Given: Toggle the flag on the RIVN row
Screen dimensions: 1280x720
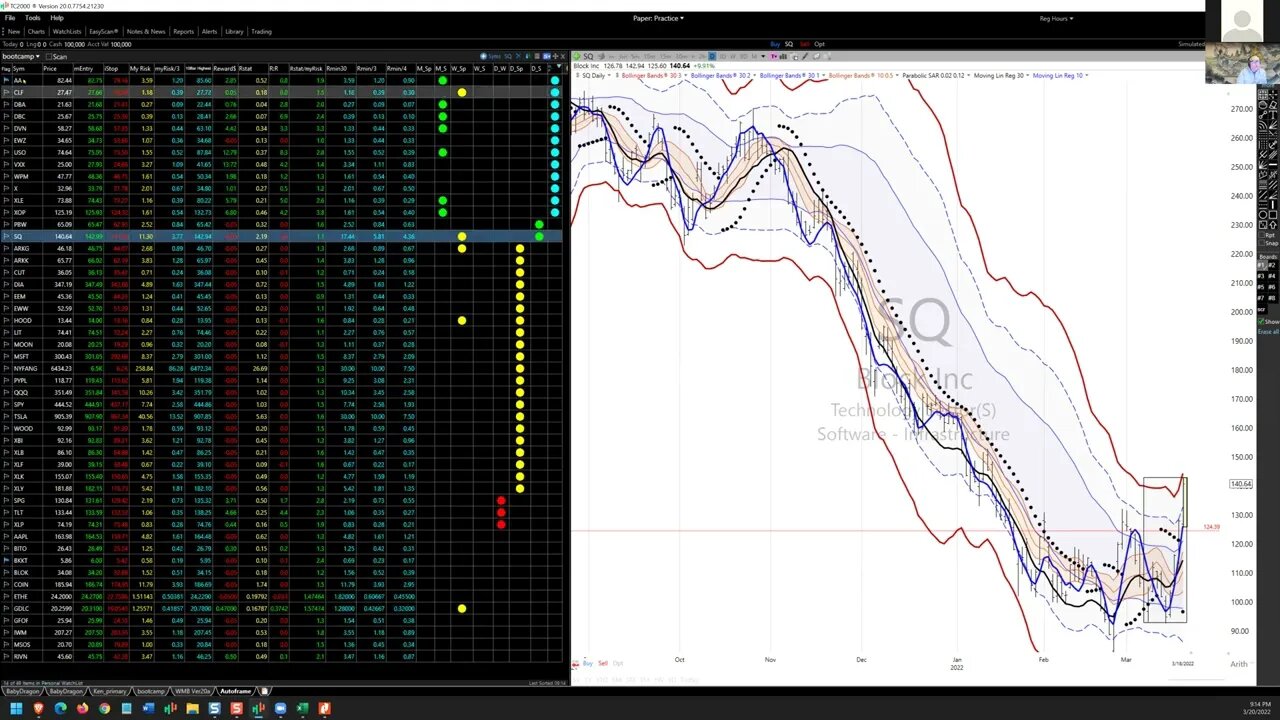Looking at the screenshot, I should [6, 656].
